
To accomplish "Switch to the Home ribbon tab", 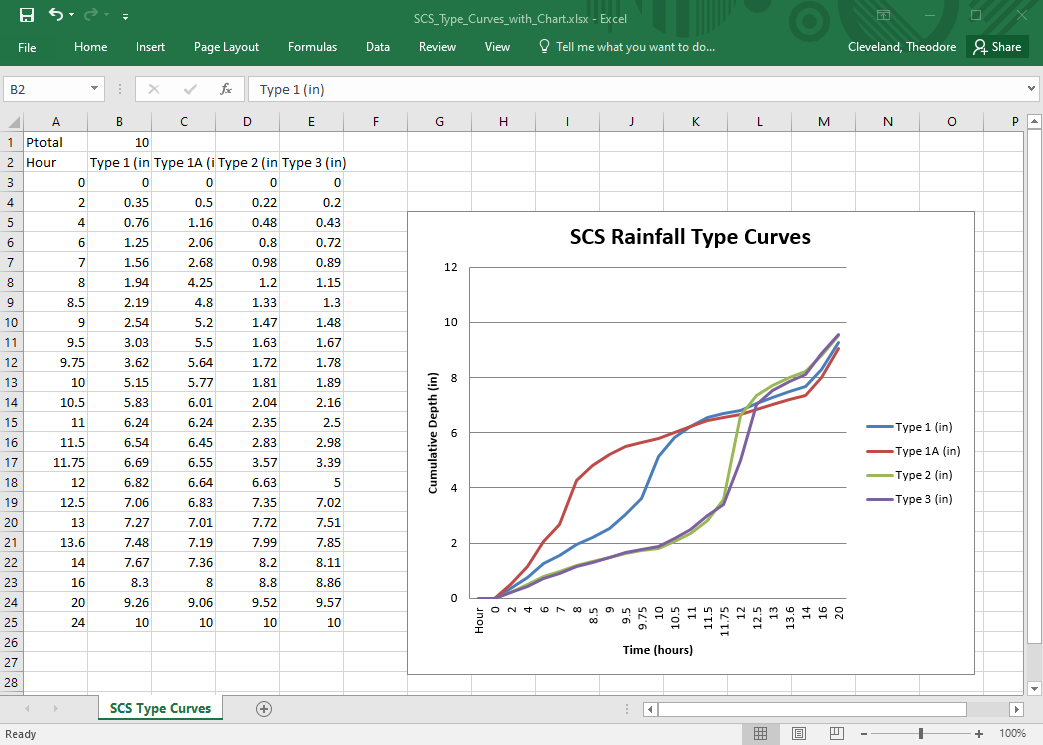I will point(90,47).
